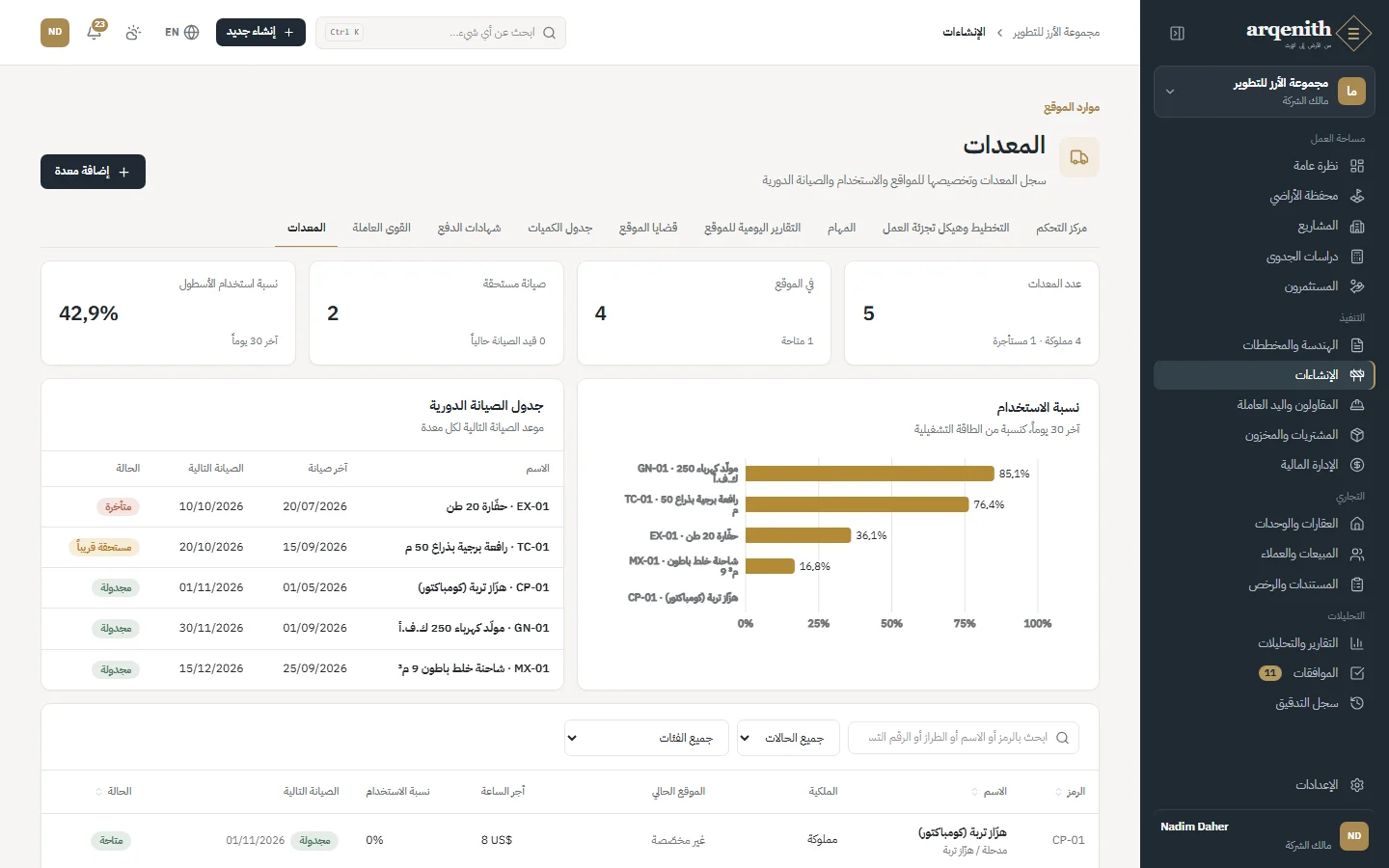Switch to the المهام tab
The width and height of the screenshot is (1389, 868).
841,229
